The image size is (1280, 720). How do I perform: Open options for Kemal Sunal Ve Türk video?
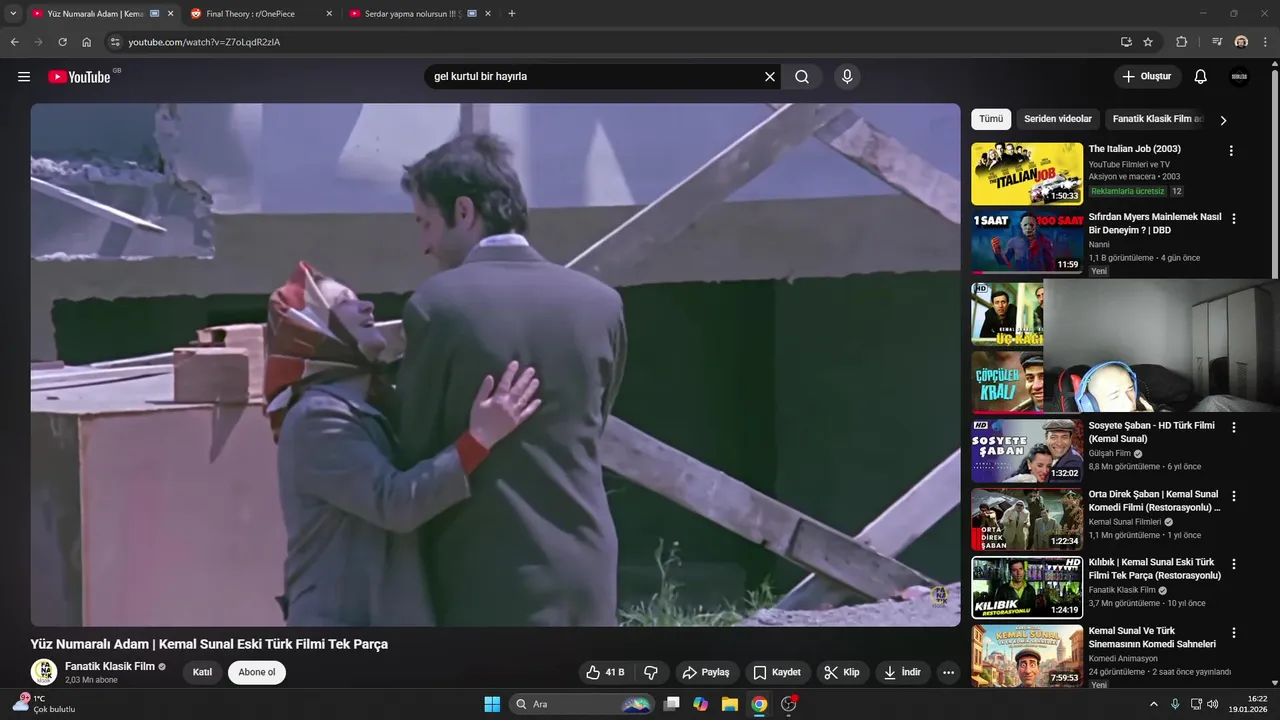(x=1234, y=633)
